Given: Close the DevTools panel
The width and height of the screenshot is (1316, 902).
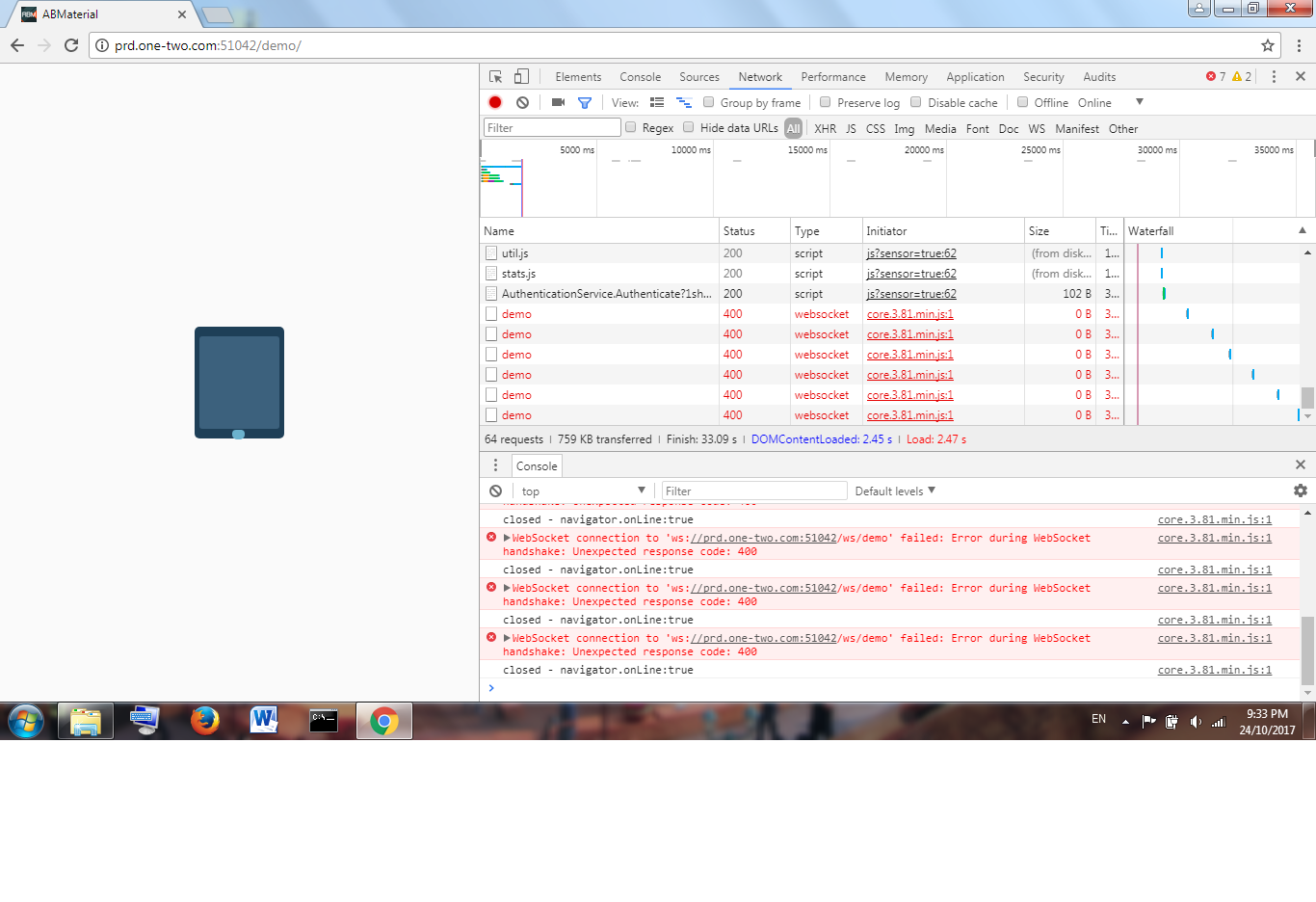Looking at the screenshot, I should point(1300,76).
